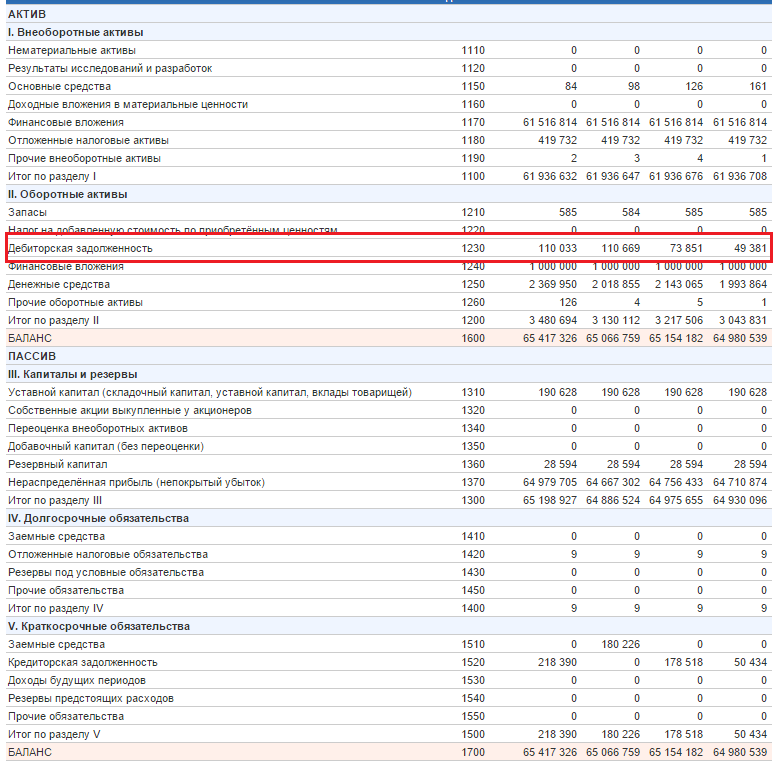This screenshot has height=763, width=773.
Task: Click the "I. Внеоборотные активы" heading
Action: tap(75, 32)
